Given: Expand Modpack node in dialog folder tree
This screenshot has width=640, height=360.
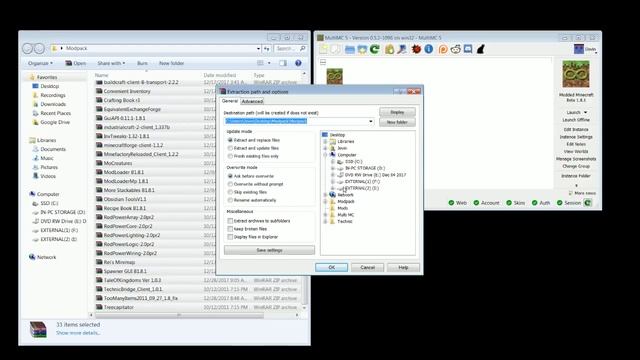Looking at the screenshot, I should pyautogui.click(x=325, y=202).
